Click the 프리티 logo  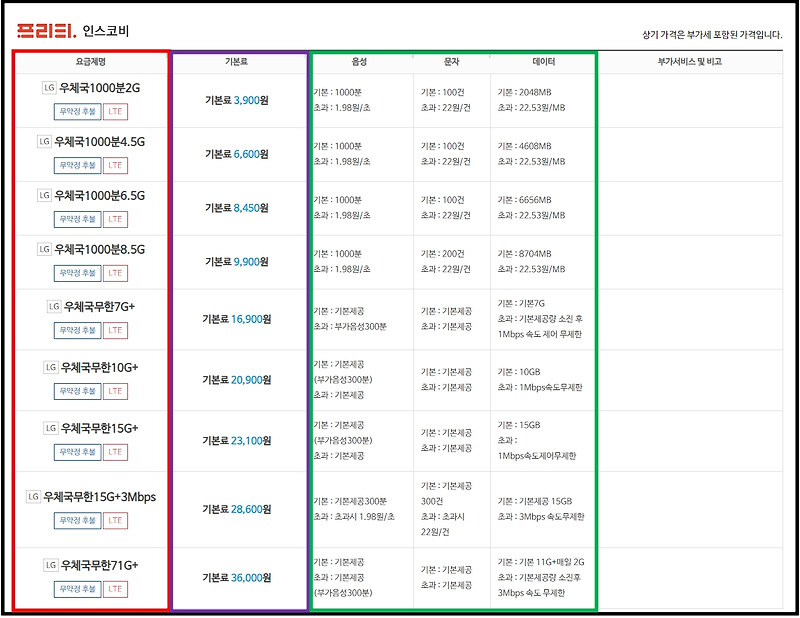pyautogui.click(x=46, y=31)
